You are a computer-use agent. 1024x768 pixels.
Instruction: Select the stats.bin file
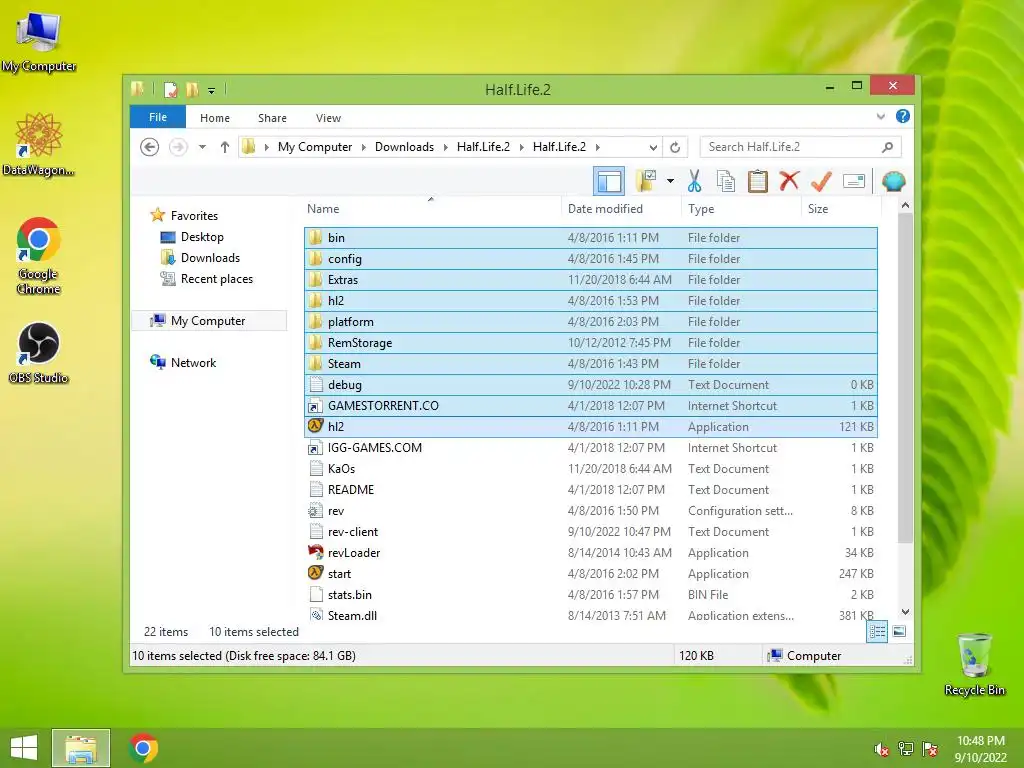pyautogui.click(x=590, y=594)
